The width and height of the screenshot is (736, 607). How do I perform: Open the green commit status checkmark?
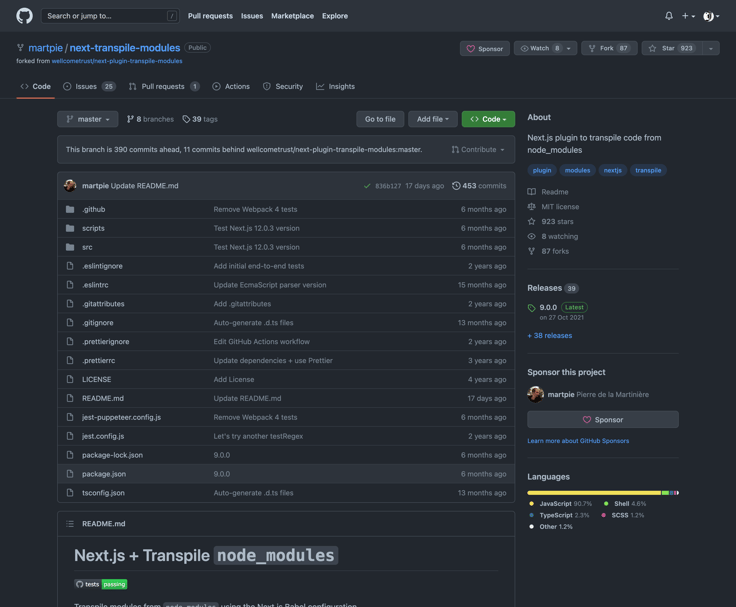tap(367, 186)
